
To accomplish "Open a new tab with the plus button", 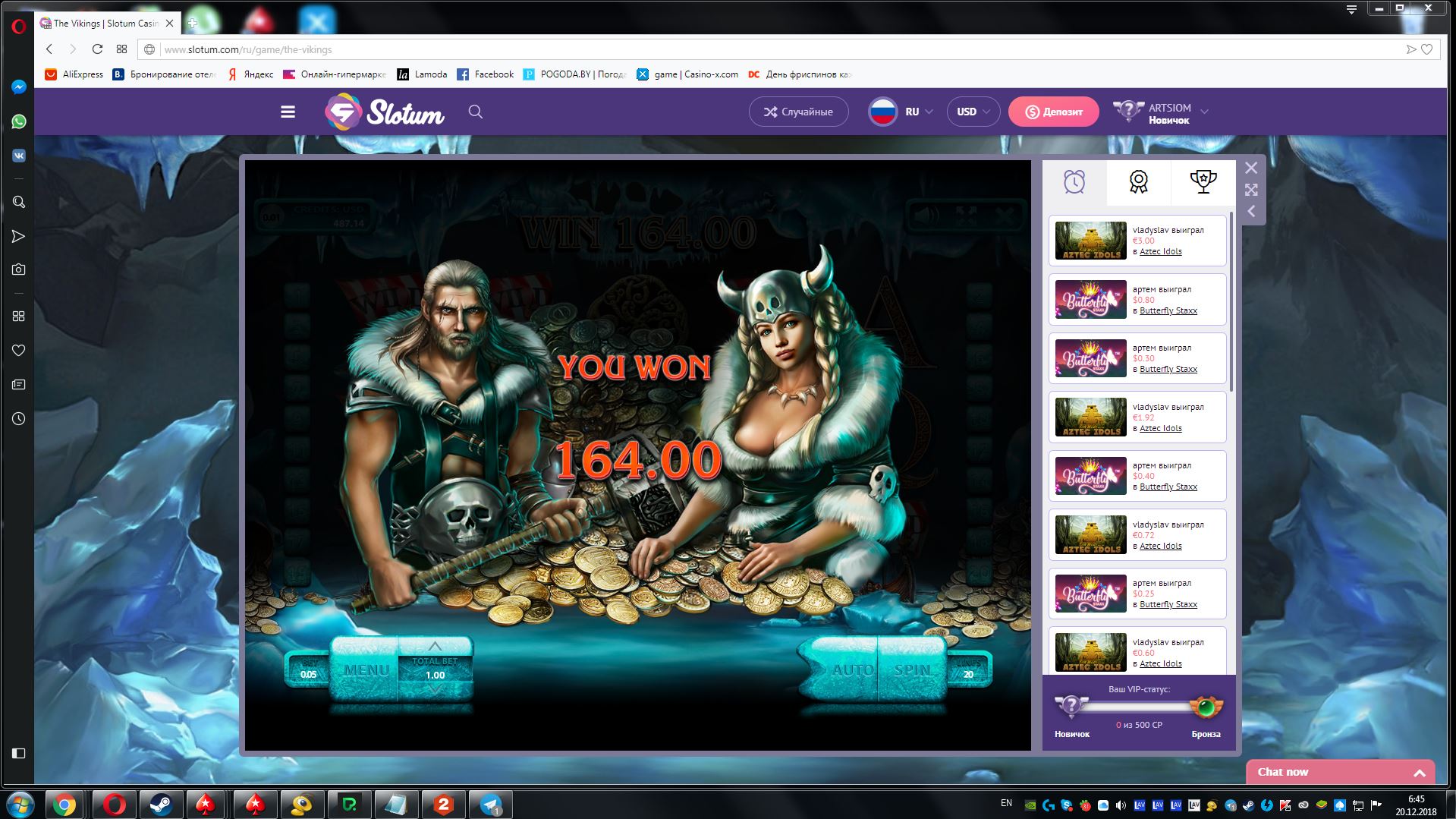I will [x=192, y=23].
